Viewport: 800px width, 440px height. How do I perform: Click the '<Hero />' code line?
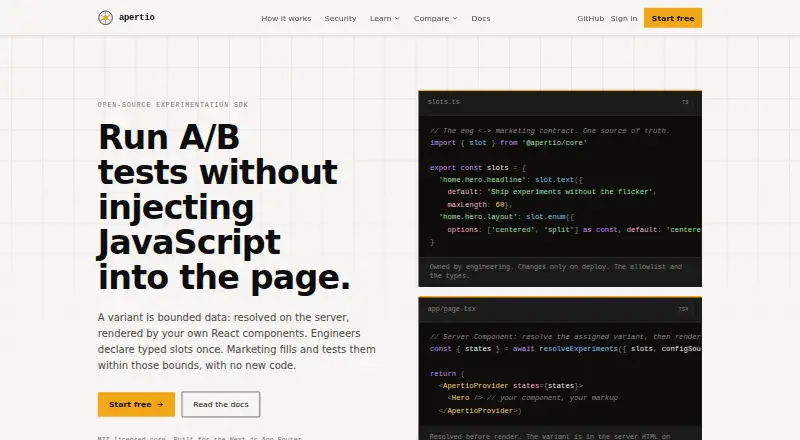[x=533, y=398]
